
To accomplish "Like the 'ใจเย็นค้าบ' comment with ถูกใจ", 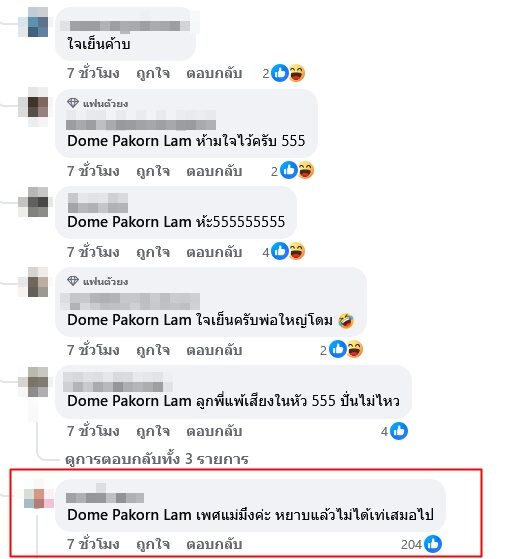I will pyautogui.click(x=153, y=73).
